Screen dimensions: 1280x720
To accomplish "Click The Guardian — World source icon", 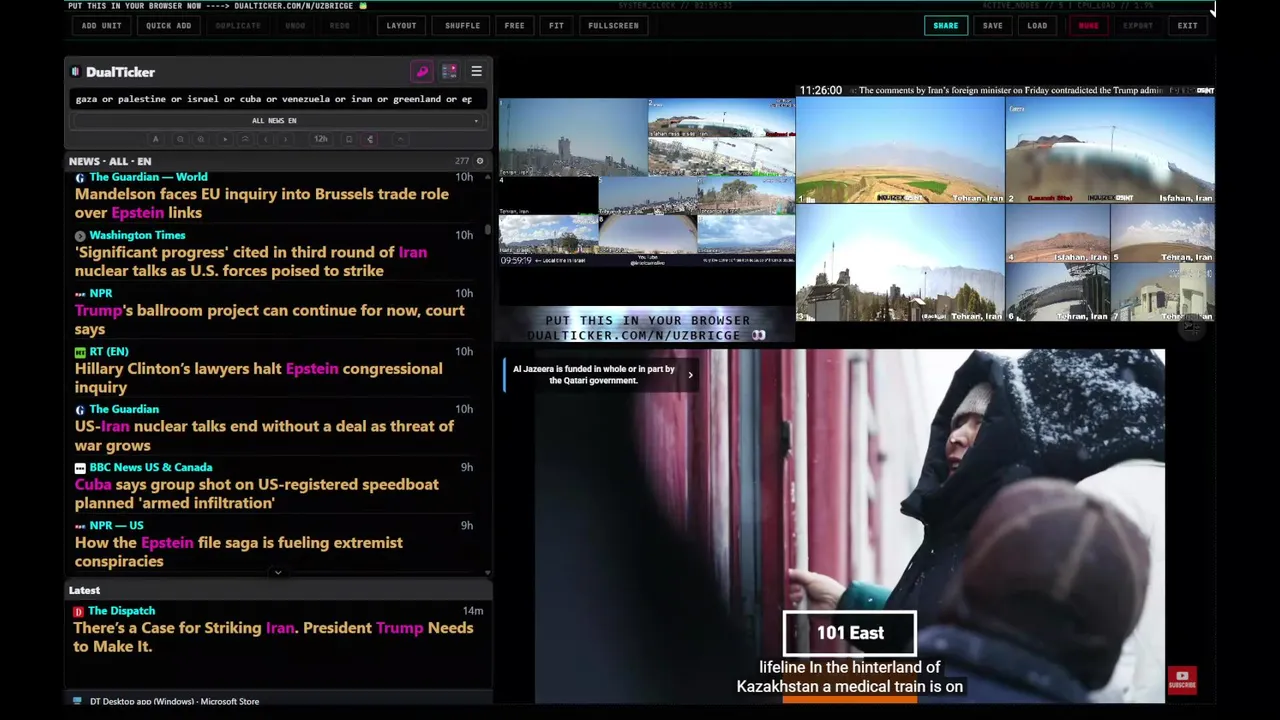I will (80, 177).
